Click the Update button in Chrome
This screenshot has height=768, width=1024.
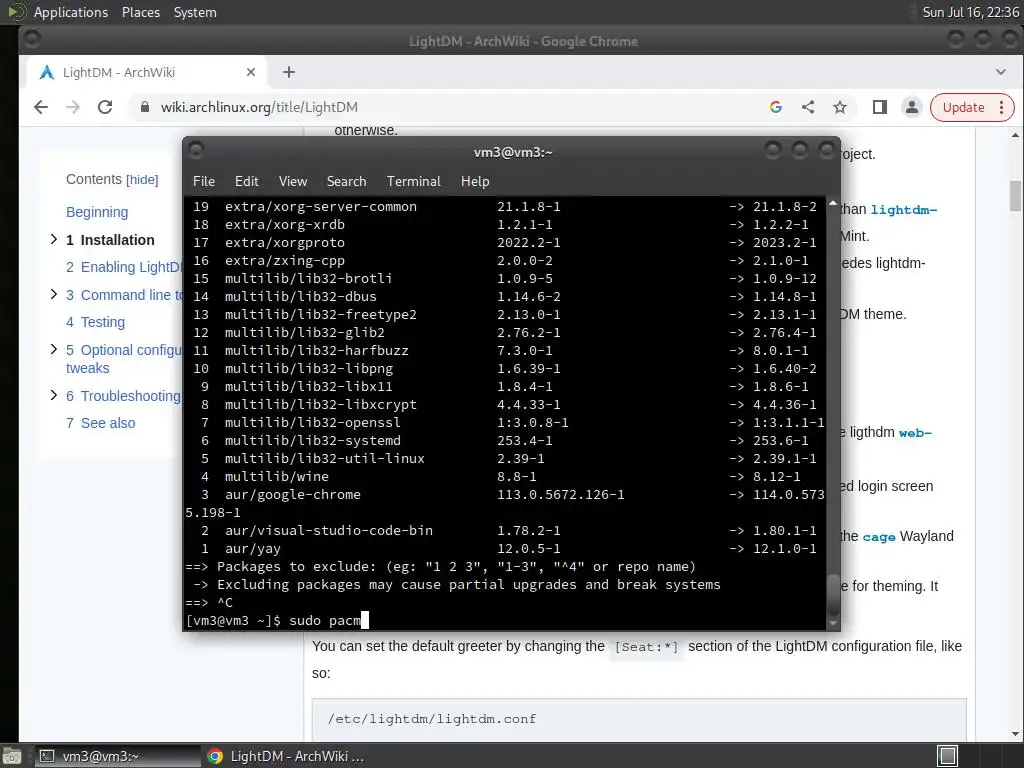963,108
